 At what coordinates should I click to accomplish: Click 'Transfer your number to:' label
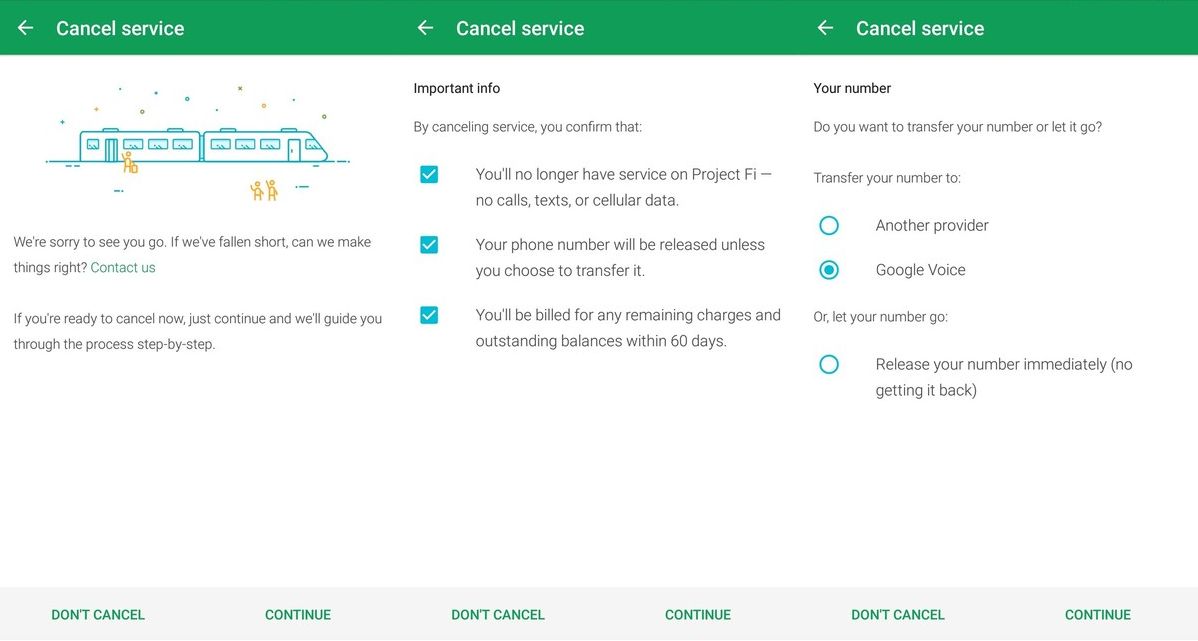pyautogui.click(x=887, y=178)
